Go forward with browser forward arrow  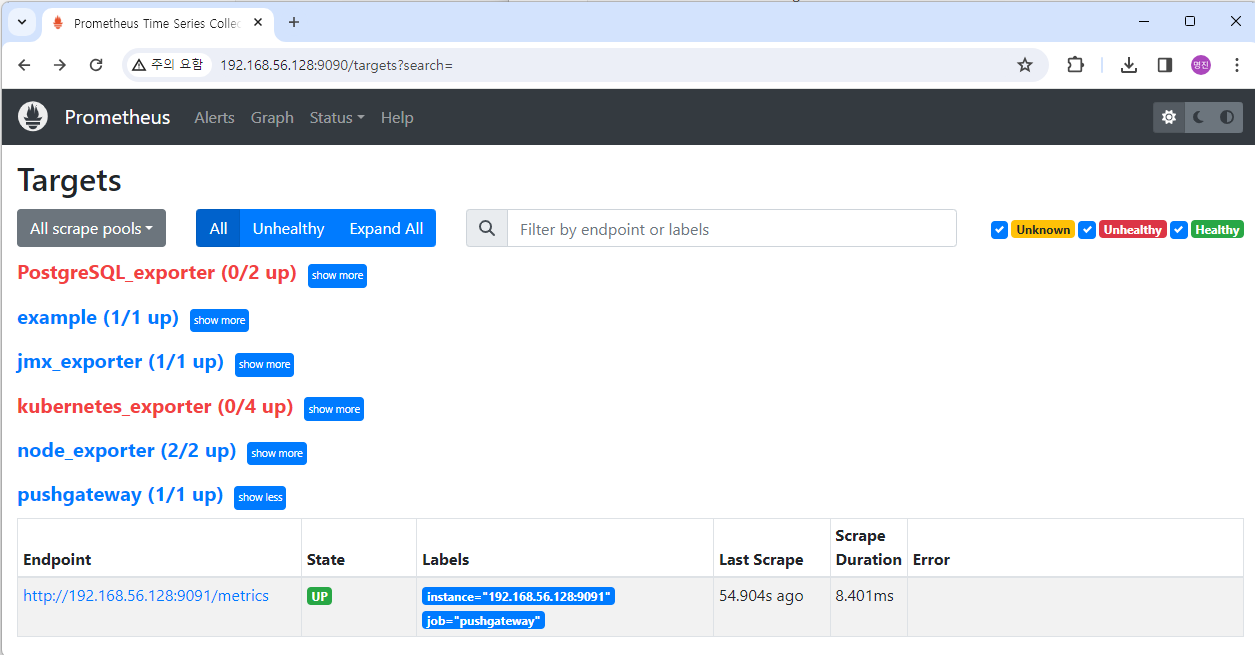(x=60, y=65)
